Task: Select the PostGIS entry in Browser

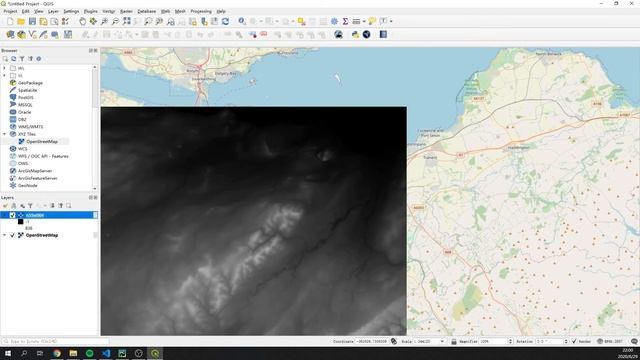Action: click(x=25, y=98)
